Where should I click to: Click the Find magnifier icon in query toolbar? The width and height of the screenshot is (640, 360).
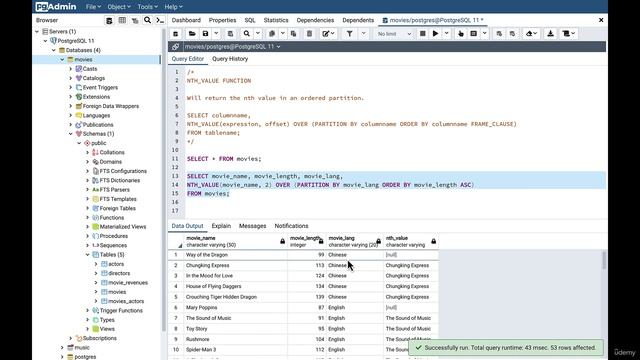click(247, 34)
